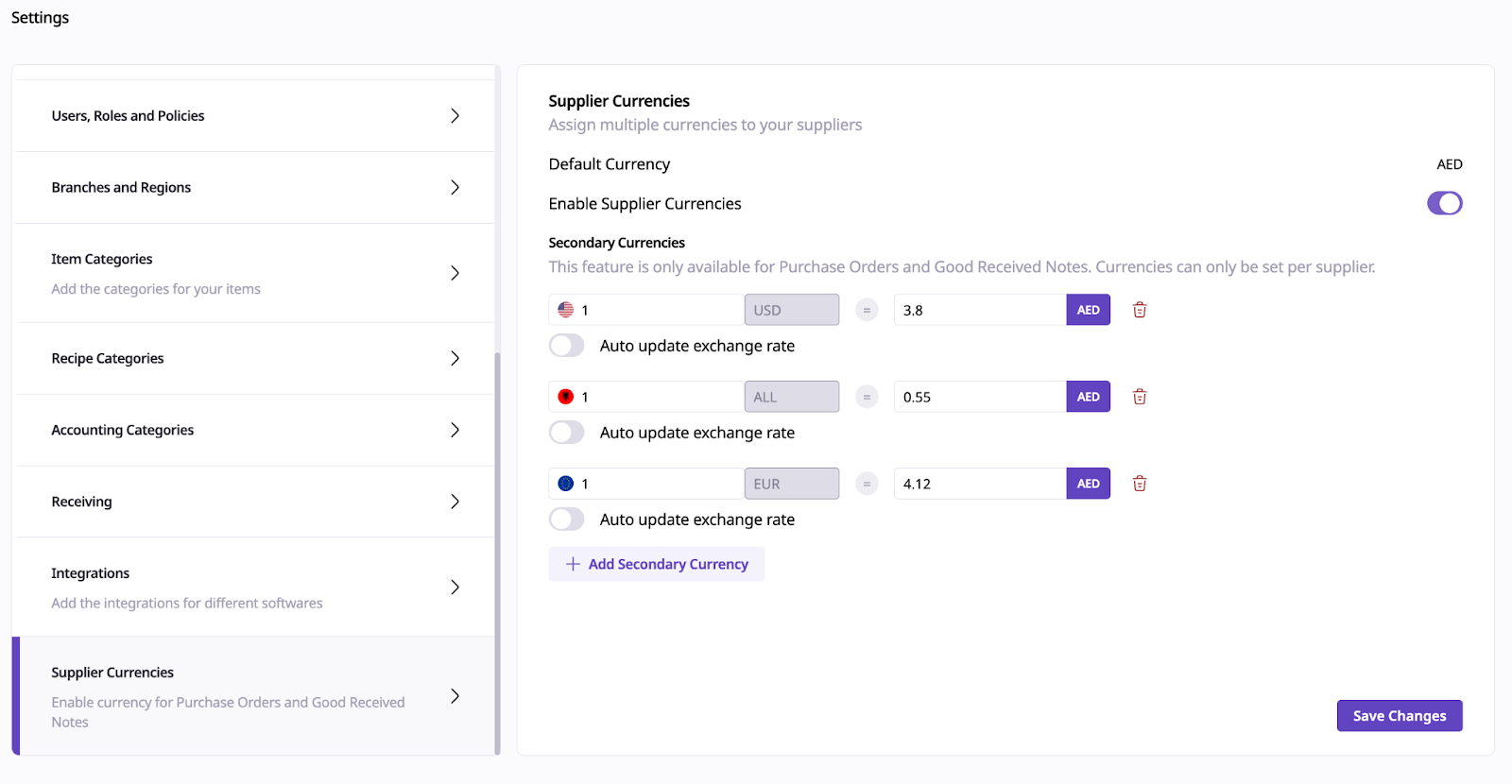Delete the ALL currency row

click(x=1140, y=397)
